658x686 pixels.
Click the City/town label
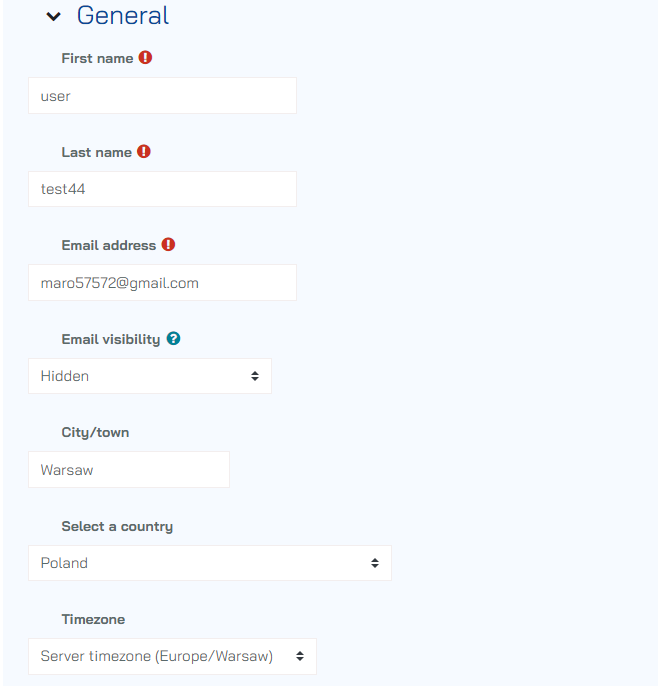[95, 433]
